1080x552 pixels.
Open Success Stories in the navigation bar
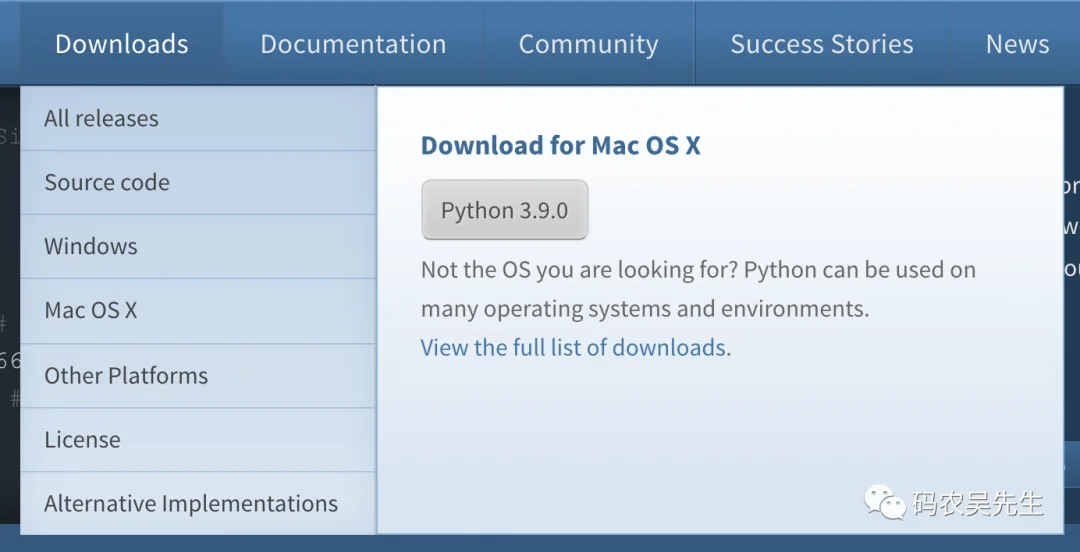point(822,44)
